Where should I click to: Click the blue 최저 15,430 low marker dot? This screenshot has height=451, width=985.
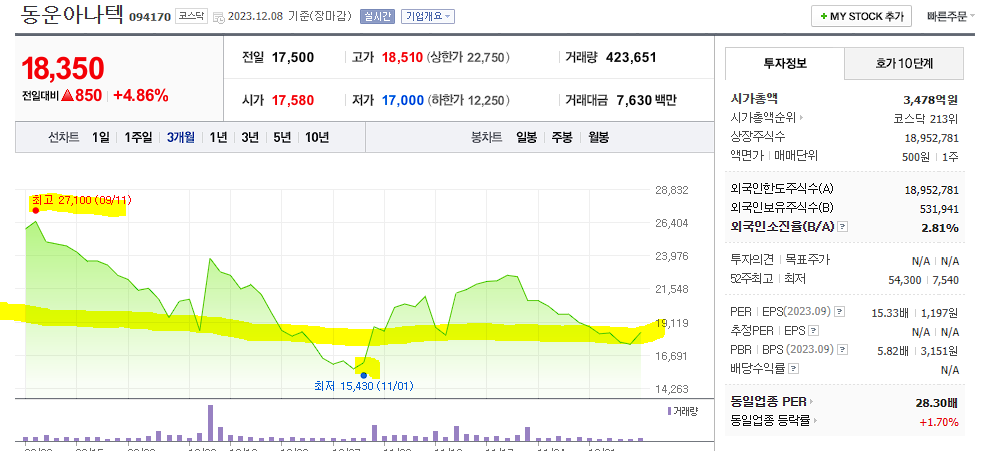364,375
